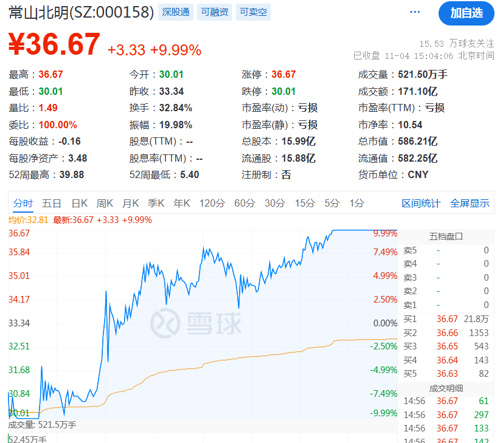Image resolution: width=500 pixels, height=443 pixels.
Task: Click the stock title 常山北明(SZ:000158)
Action: 81,12
